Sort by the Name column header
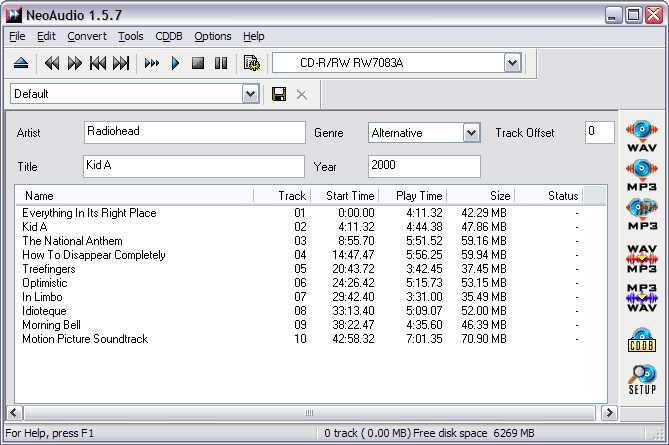 [135, 196]
